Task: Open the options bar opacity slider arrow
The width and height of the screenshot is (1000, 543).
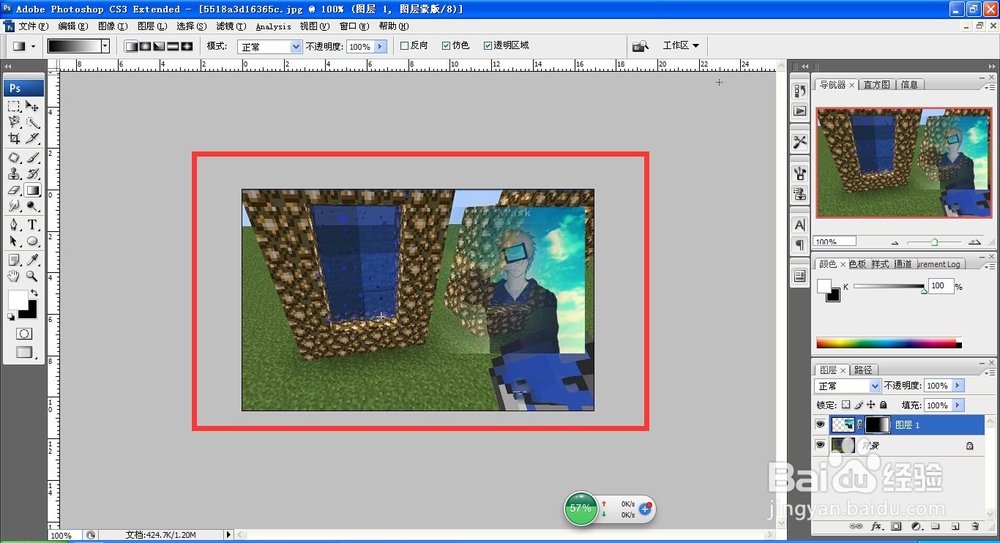Action: pos(380,47)
